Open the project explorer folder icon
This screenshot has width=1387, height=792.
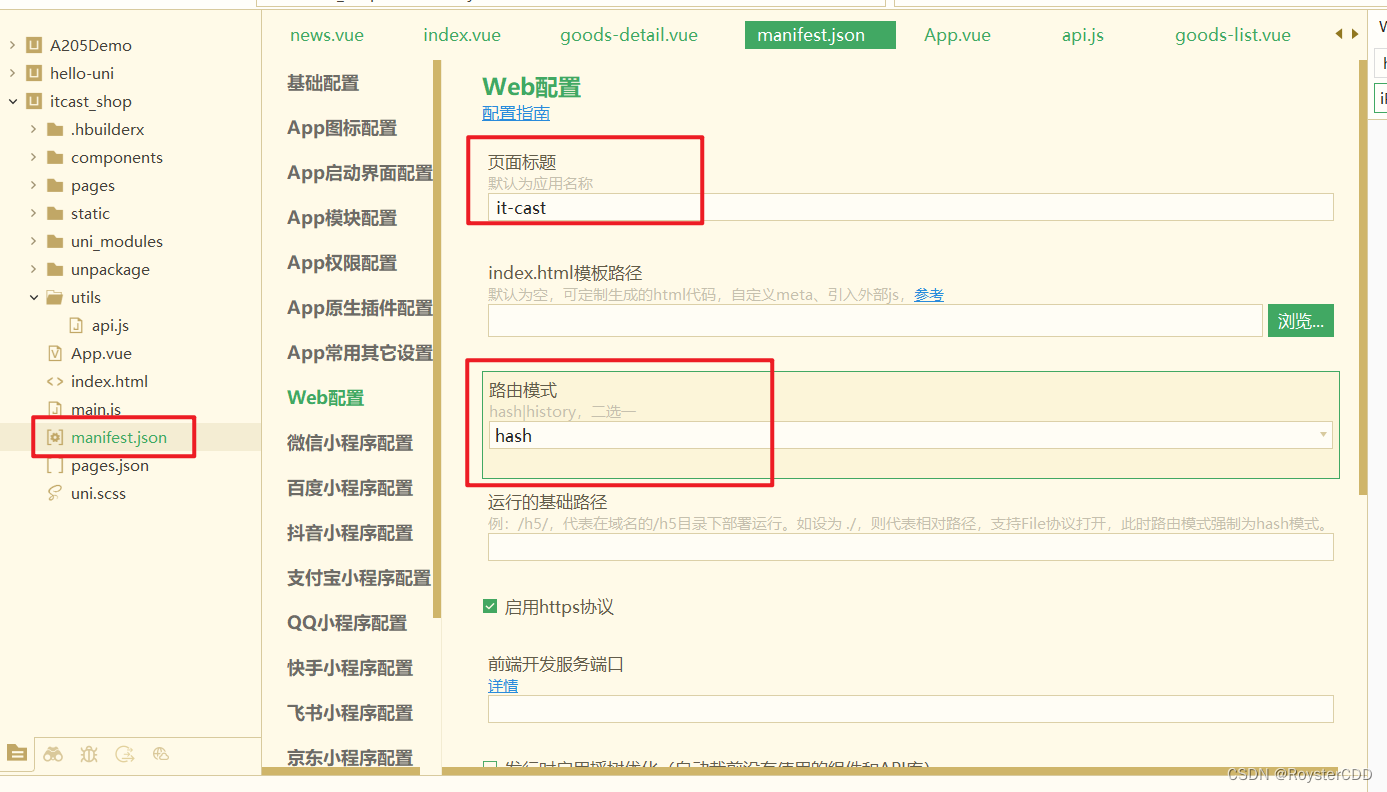pyautogui.click(x=16, y=754)
